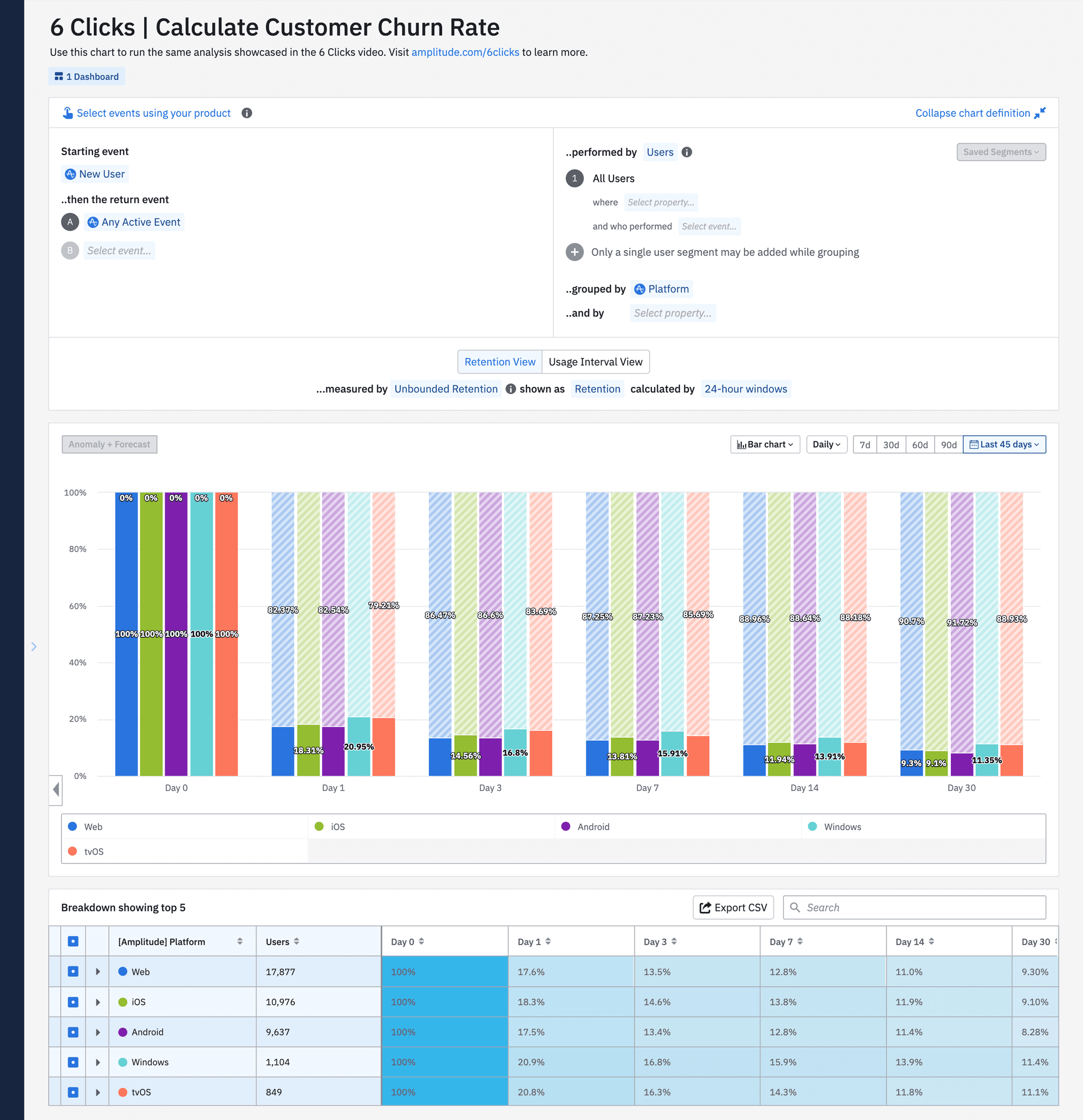Click the Anomaly + Forecast icon button
The image size is (1083, 1120).
111,443
